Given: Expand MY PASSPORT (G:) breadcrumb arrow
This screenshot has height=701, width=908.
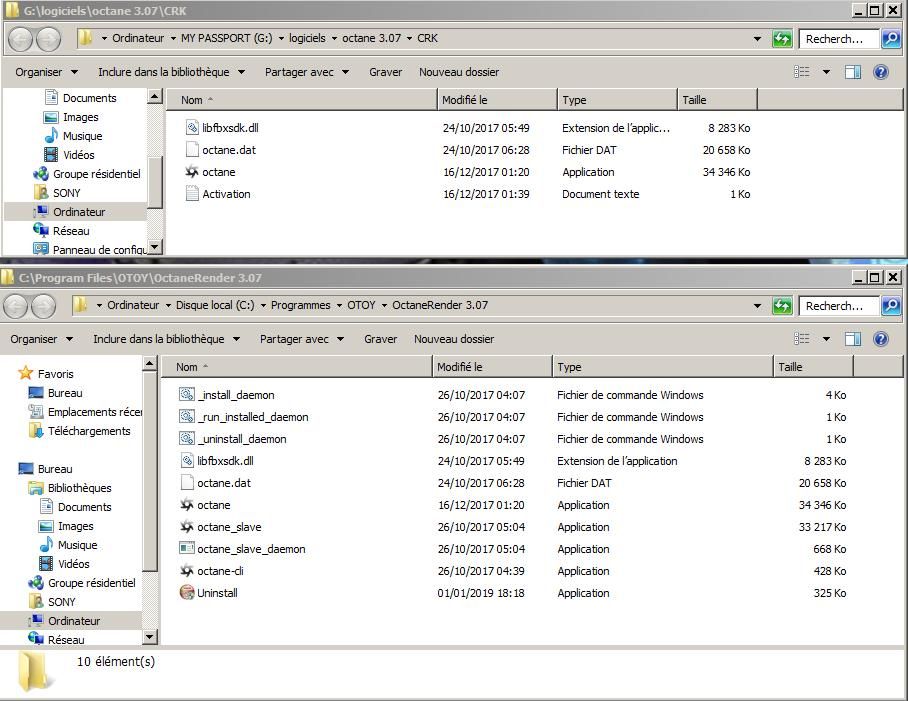Looking at the screenshot, I should [x=281, y=38].
